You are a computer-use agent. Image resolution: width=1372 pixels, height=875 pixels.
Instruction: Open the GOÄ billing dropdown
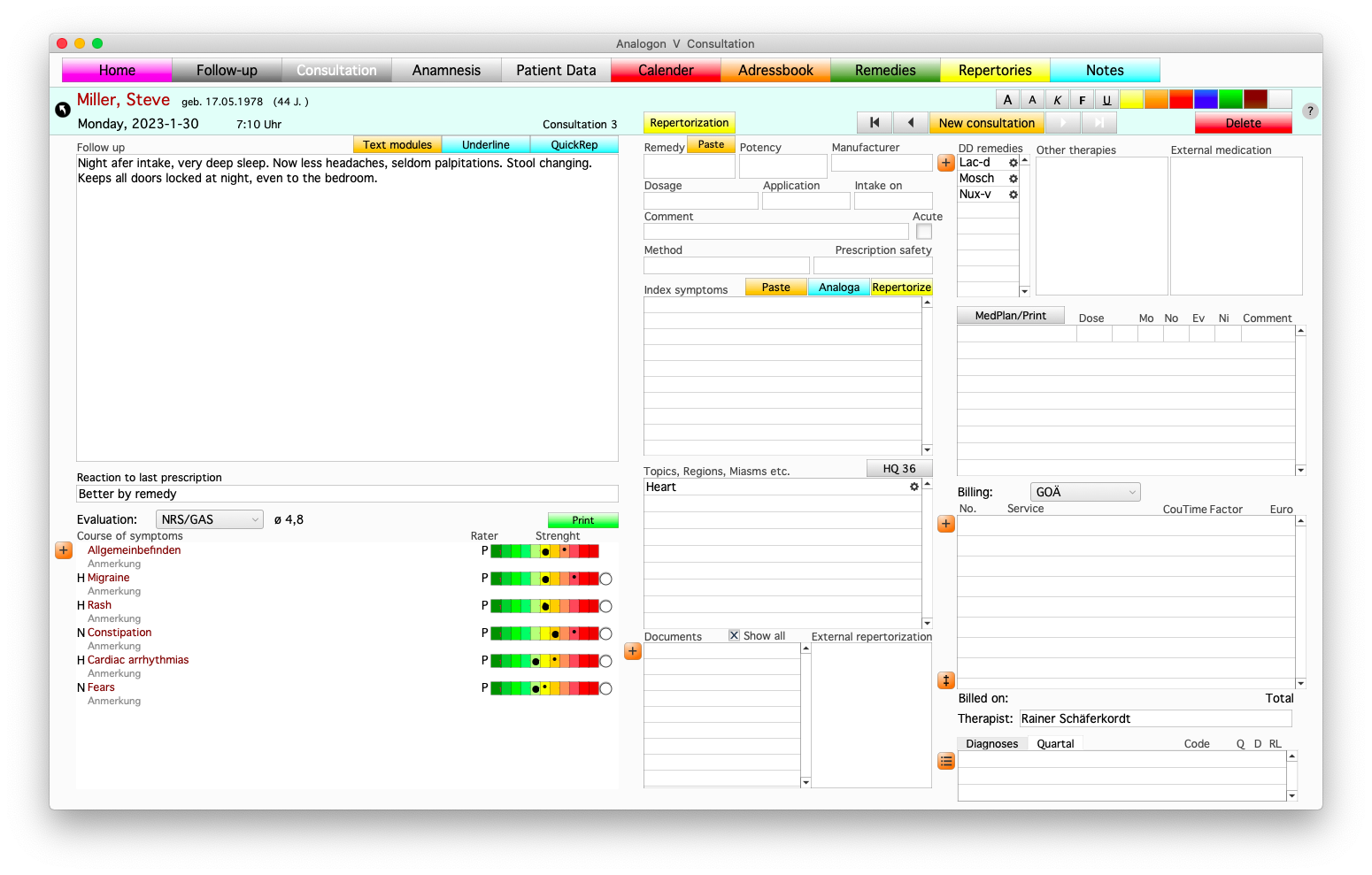1085,493
